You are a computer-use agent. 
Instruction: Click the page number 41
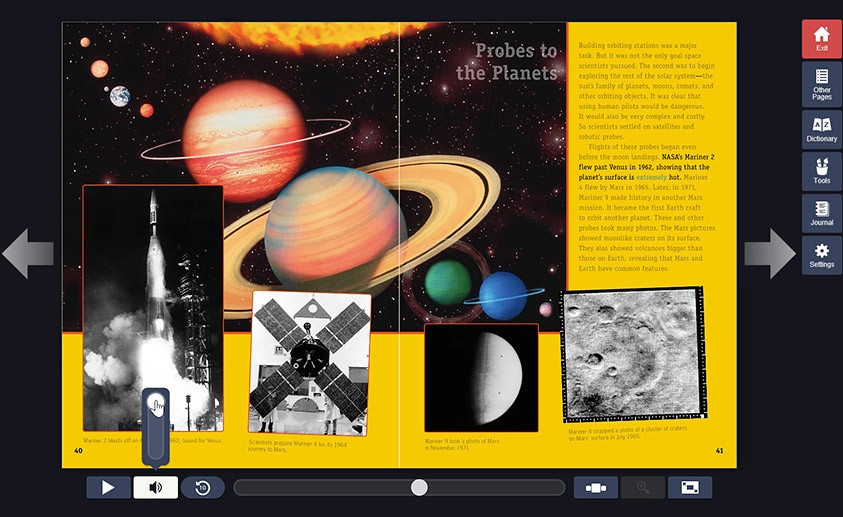click(x=719, y=451)
